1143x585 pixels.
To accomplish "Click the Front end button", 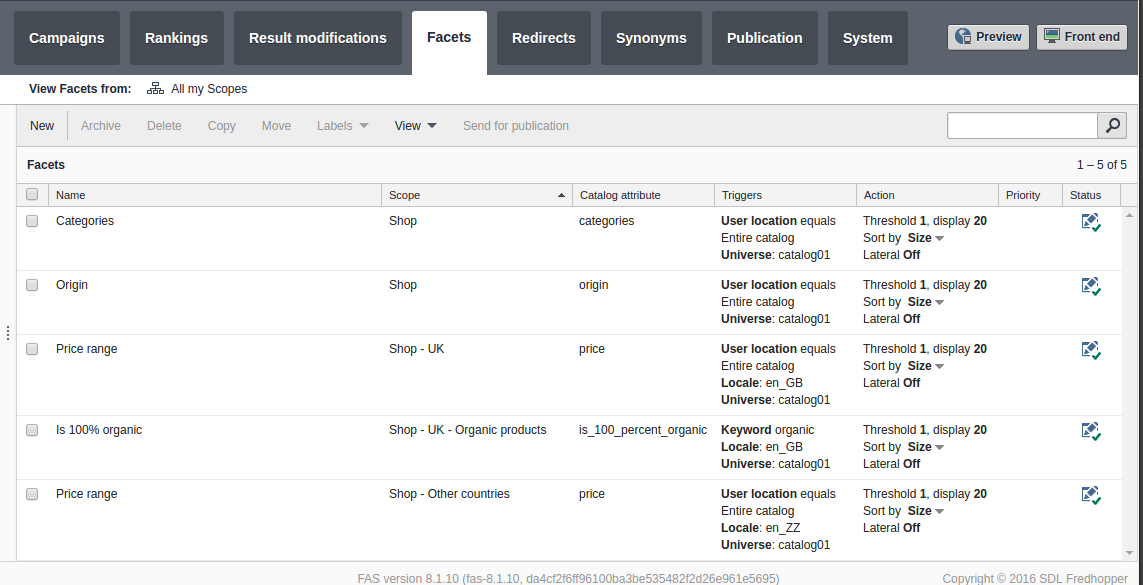I will (1082, 36).
